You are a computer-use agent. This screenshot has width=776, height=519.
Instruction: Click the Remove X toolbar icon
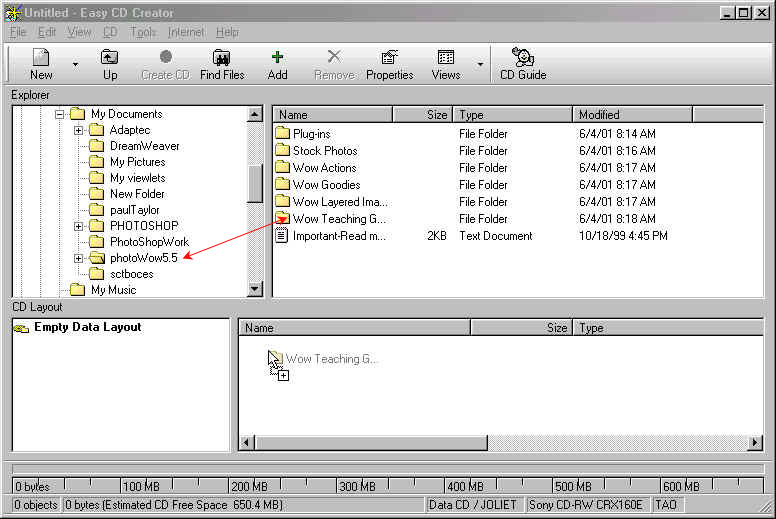(335, 64)
